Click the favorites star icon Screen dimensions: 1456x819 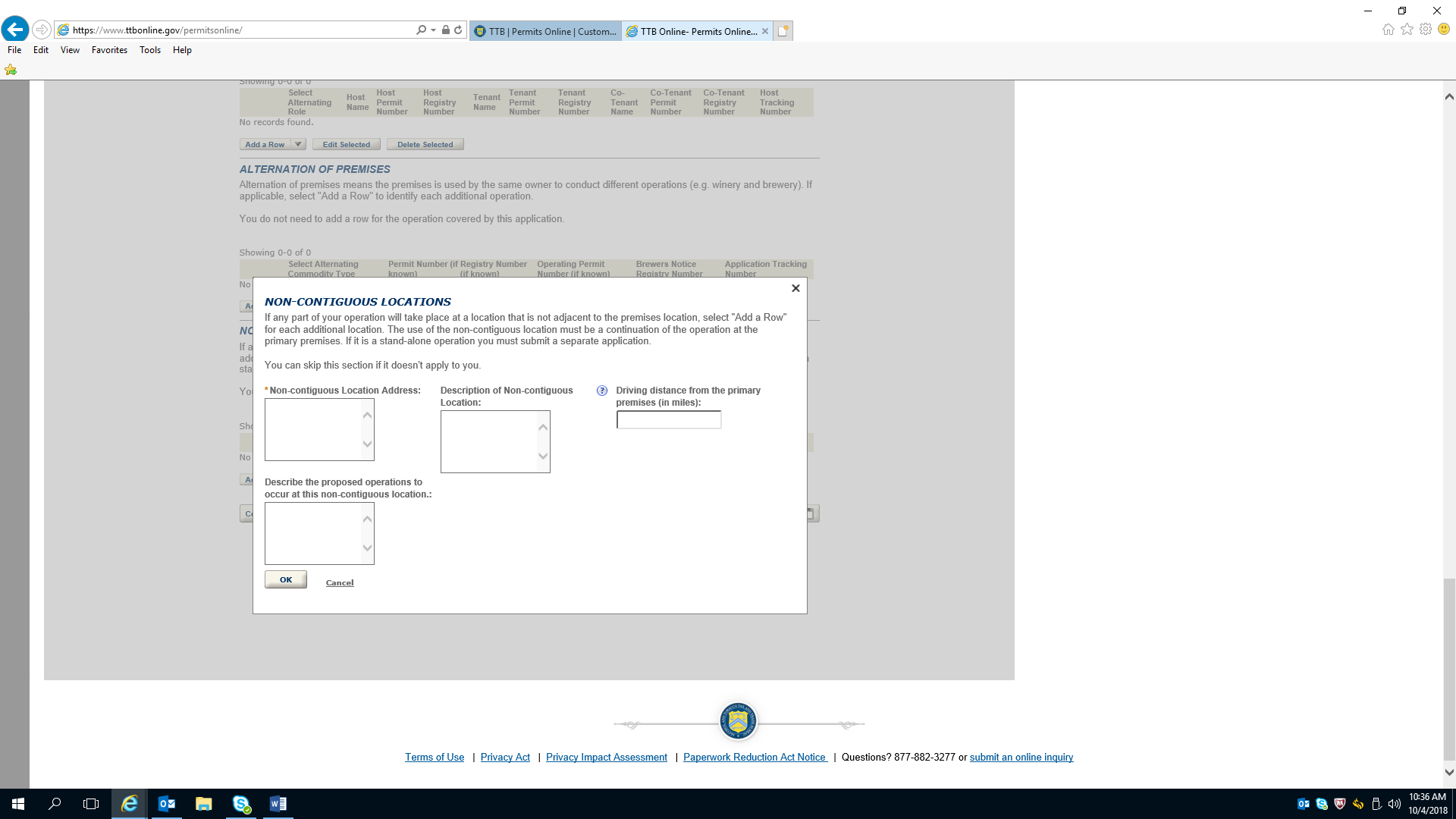[x=1407, y=30]
